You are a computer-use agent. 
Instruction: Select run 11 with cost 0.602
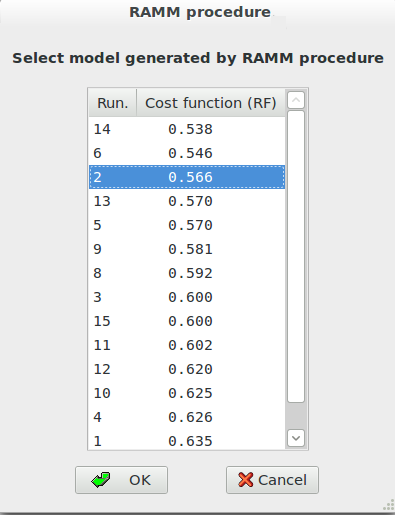(187, 345)
